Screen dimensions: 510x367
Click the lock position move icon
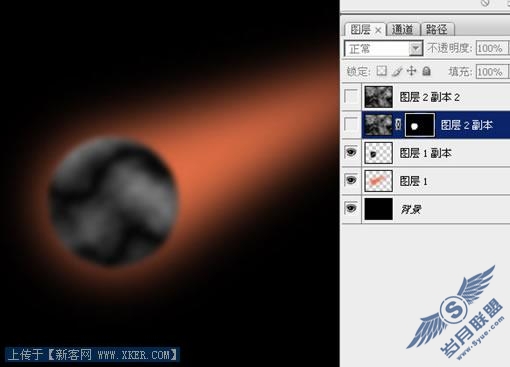(412, 71)
